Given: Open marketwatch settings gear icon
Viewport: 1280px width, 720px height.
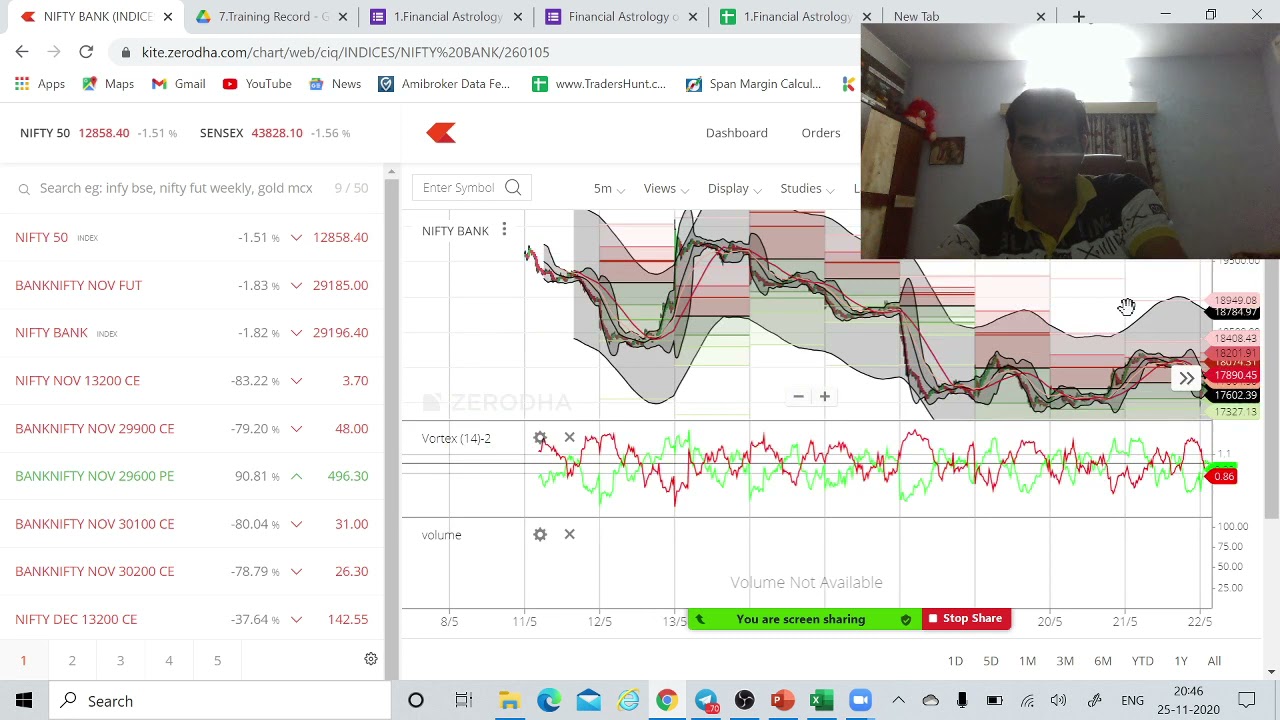Looking at the screenshot, I should [x=370, y=659].
